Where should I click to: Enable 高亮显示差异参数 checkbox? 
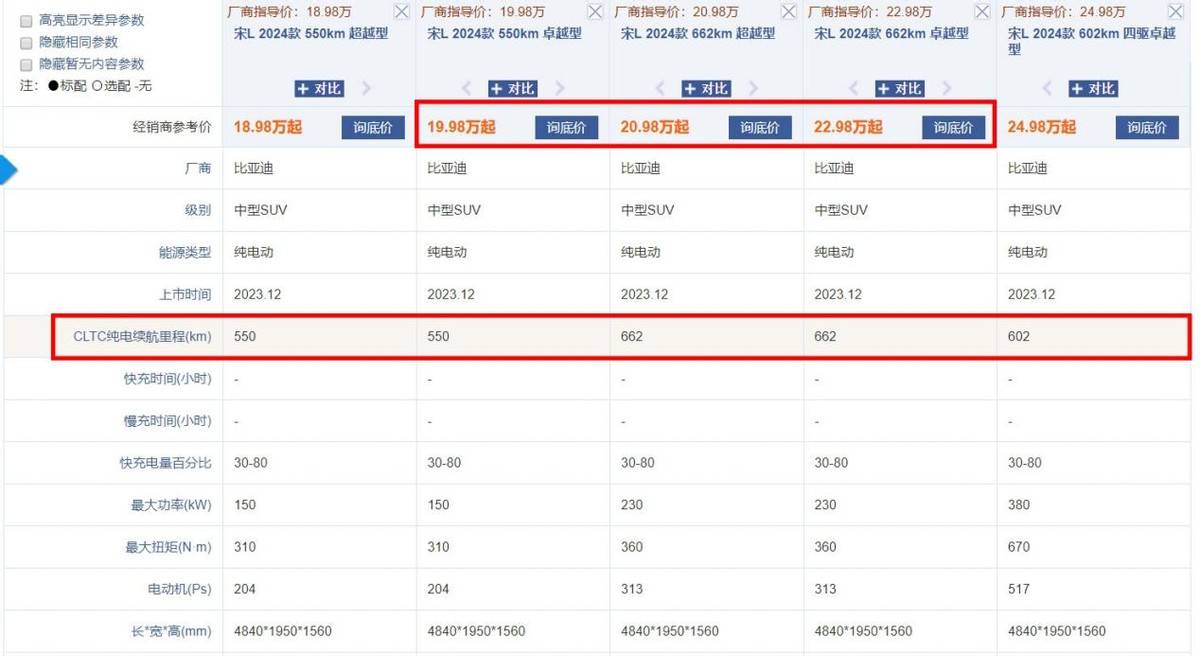pos(26,21)
